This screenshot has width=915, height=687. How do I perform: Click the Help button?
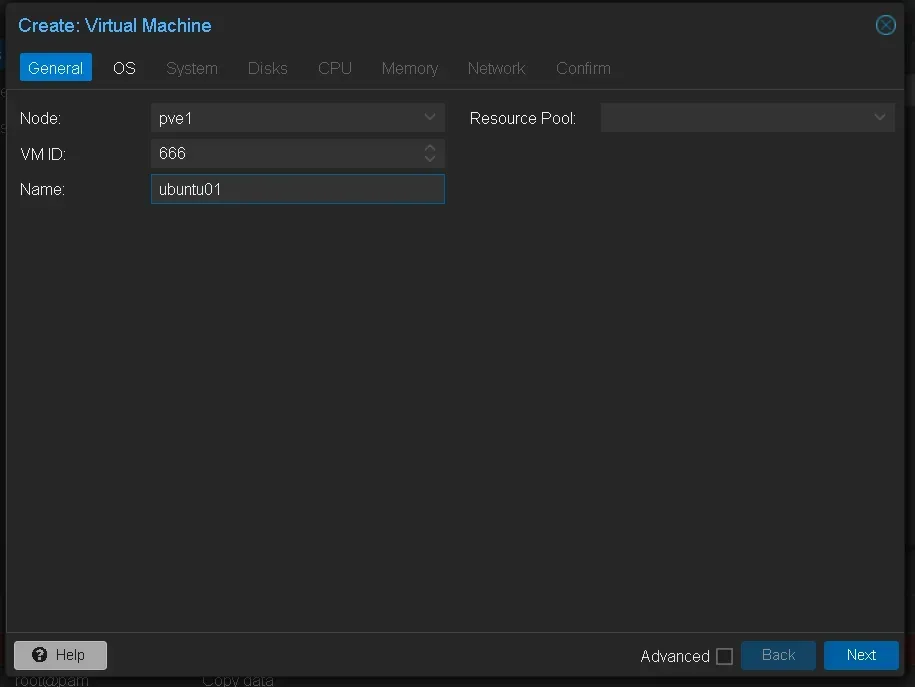(60, 655)
